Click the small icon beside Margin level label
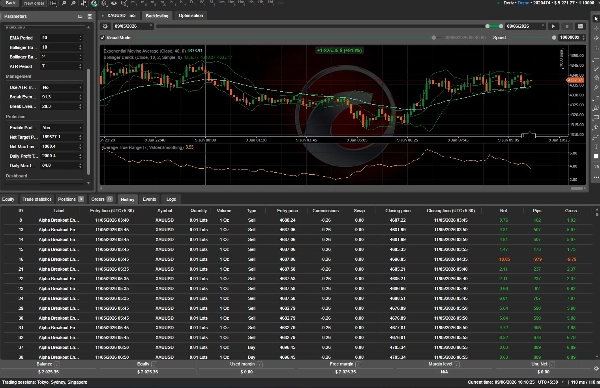 pos(457,364)
